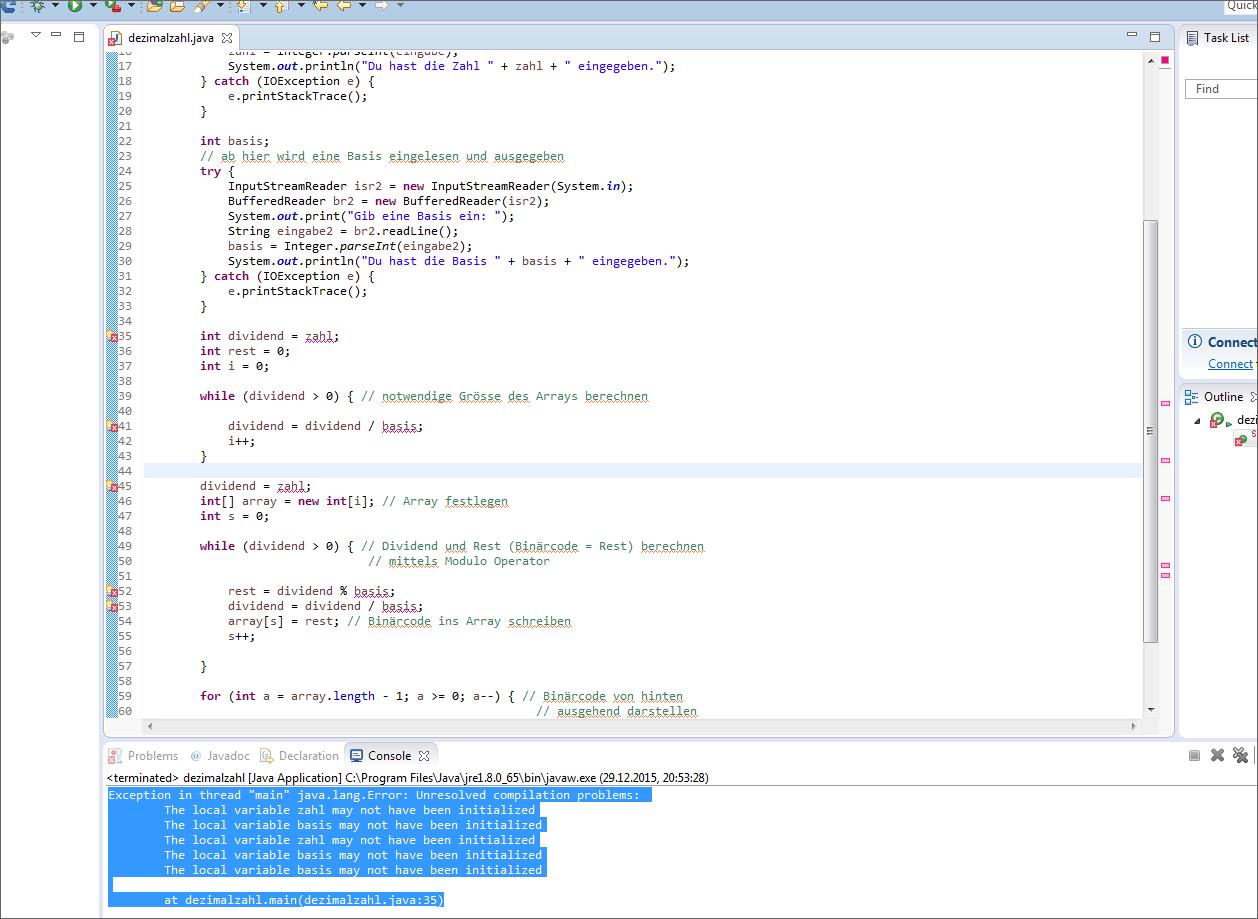Open the Debug button dropdown arrow
1258x919 pixels.
pyautogui.click(x=55, y=6)
